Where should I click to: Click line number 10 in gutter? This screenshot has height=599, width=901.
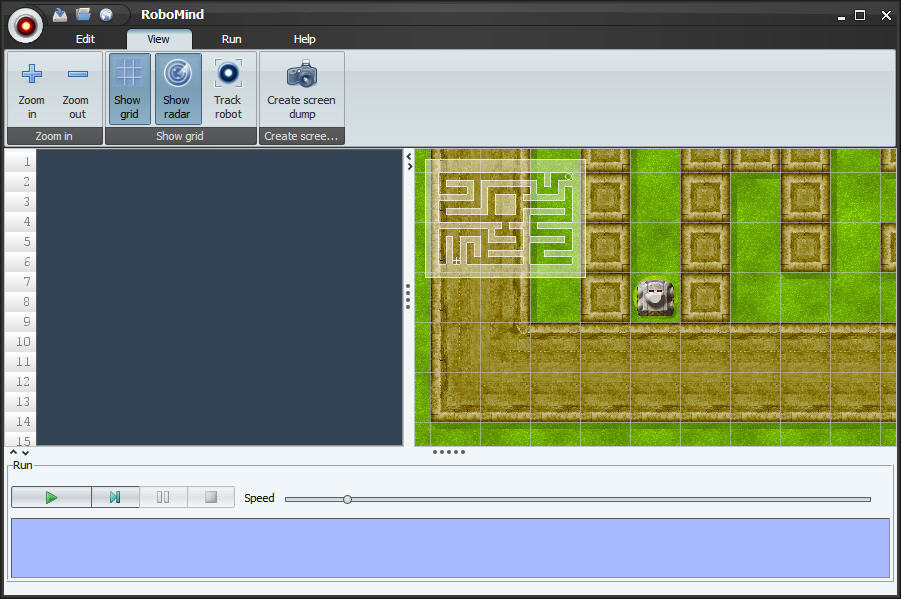(23, 342)
